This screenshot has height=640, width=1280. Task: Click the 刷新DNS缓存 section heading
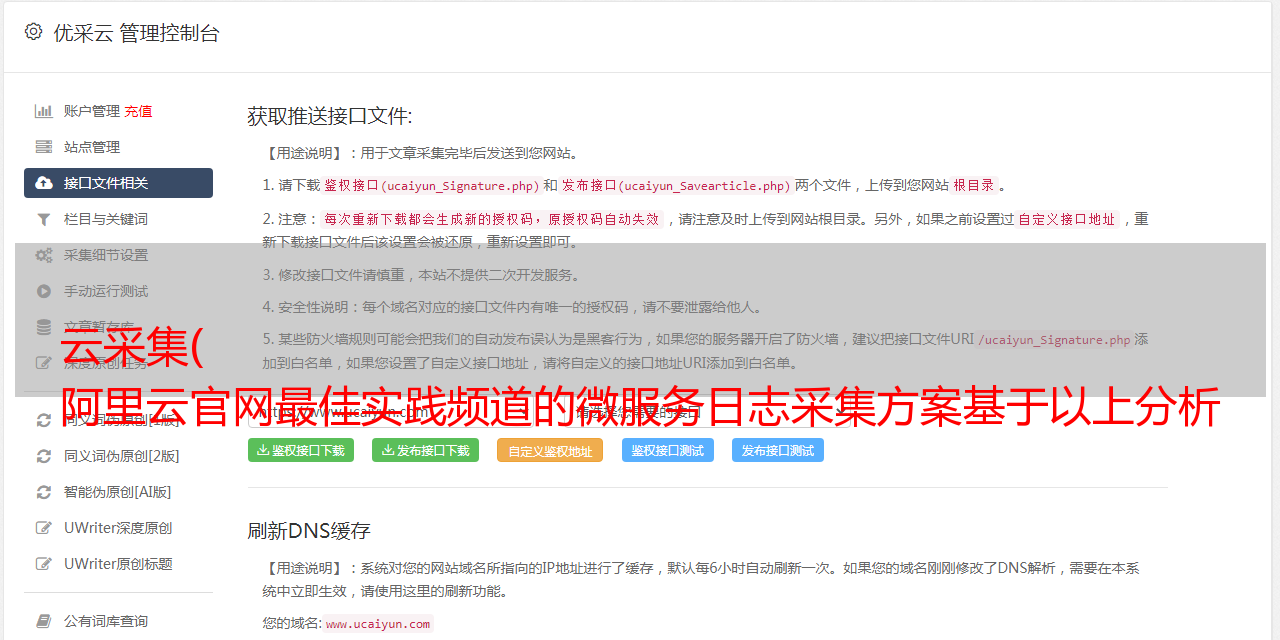click(309, 530)
